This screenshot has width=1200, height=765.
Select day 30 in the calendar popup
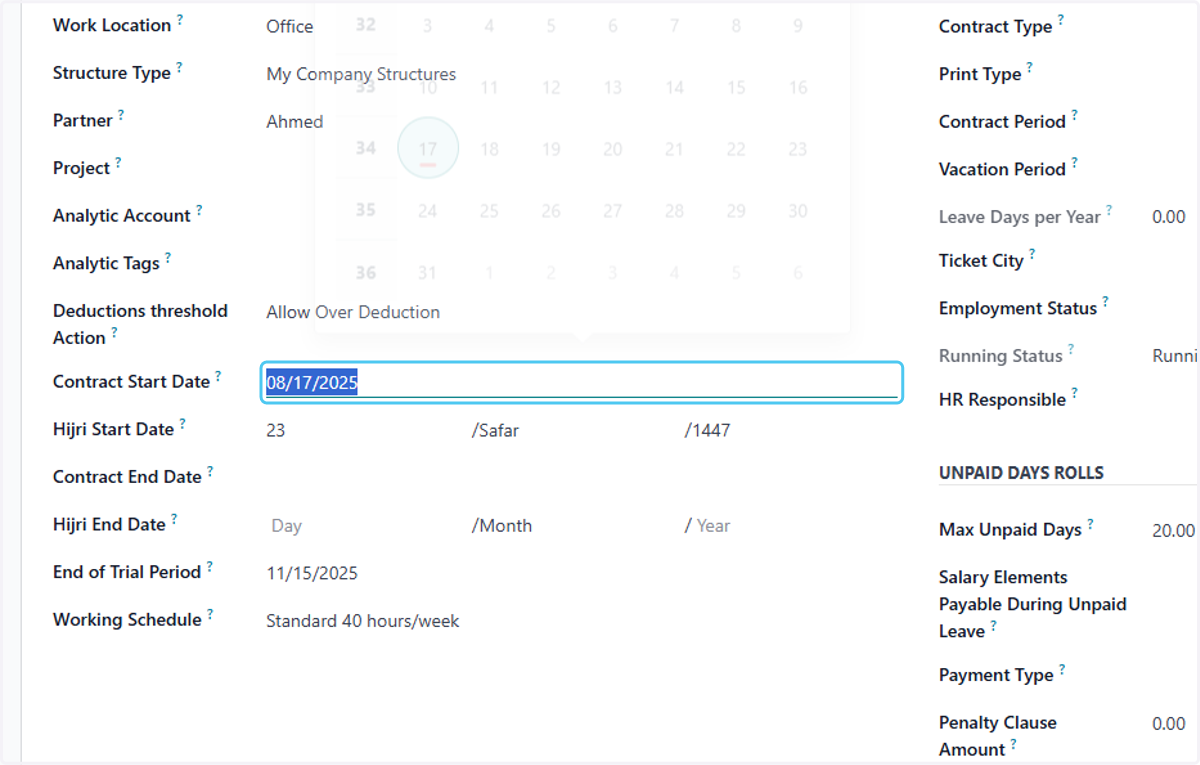(x=797, y=211)
